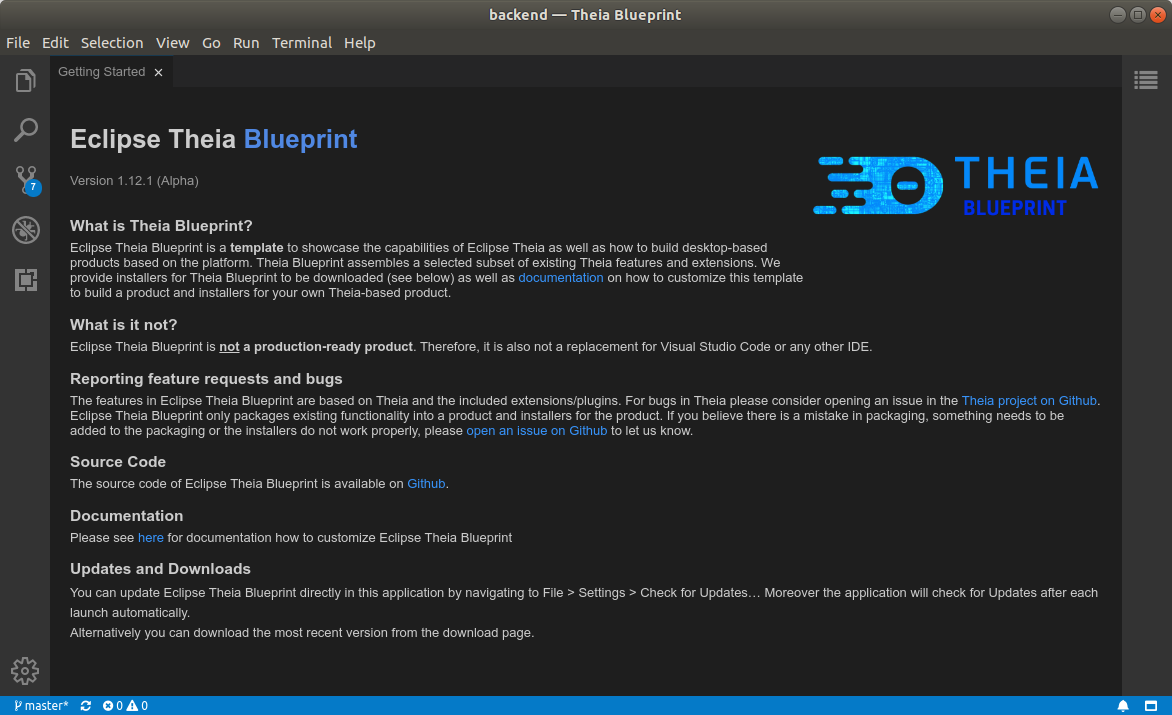The image size is (1172, 715).
Task: Maximize the Theia Blueprint window
Action: [1138, 15]
